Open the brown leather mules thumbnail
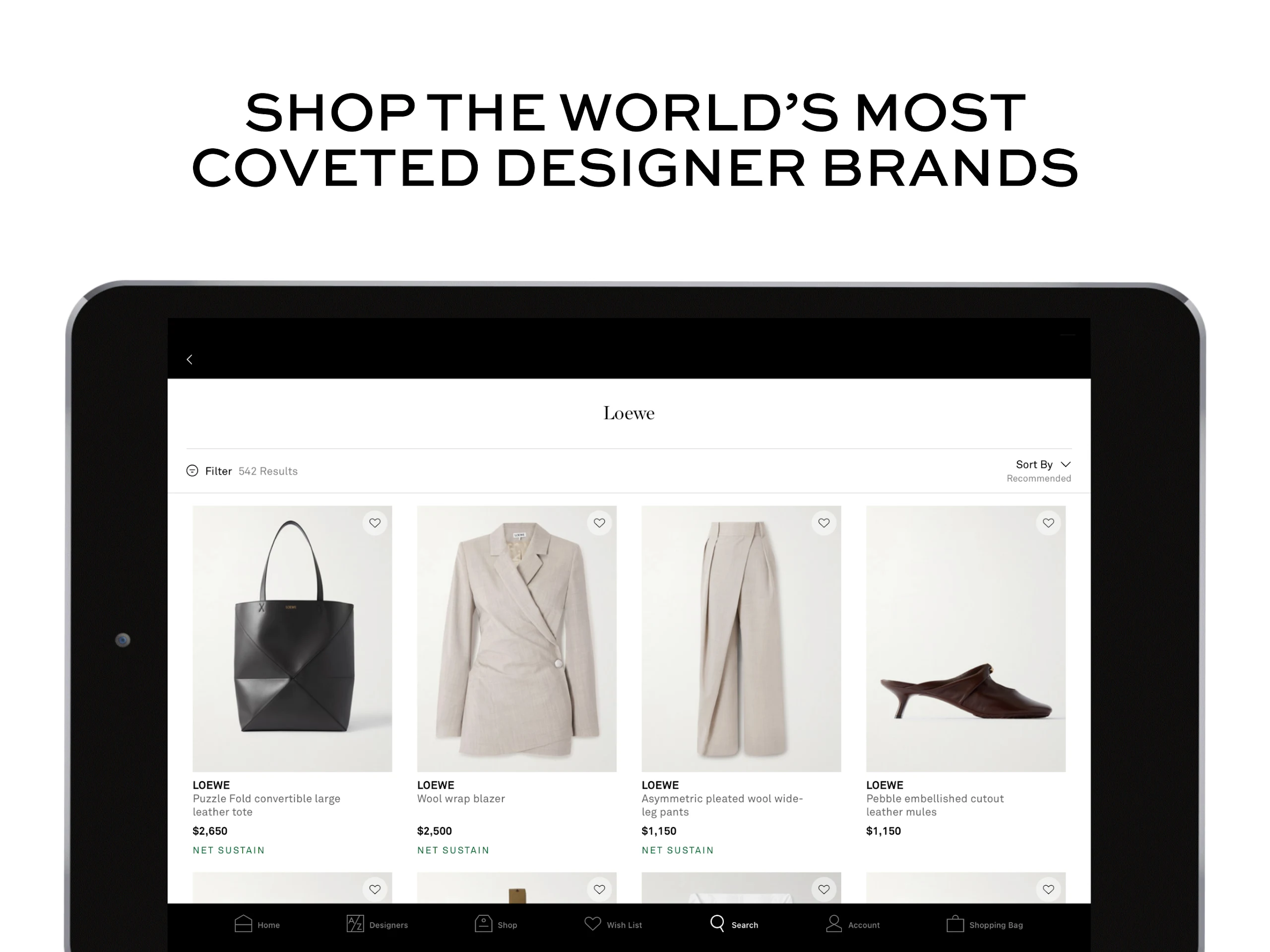 [966, 638]
